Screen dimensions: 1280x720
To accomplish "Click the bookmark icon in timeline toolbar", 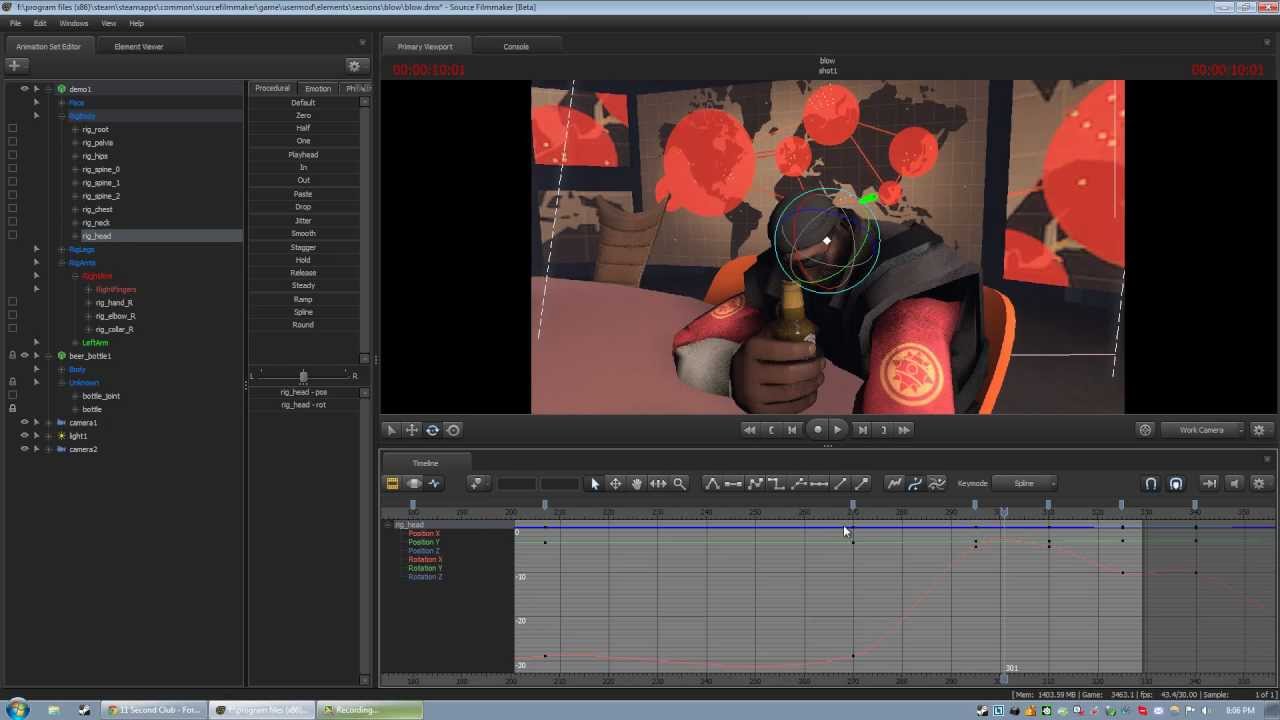I will 477,483.
